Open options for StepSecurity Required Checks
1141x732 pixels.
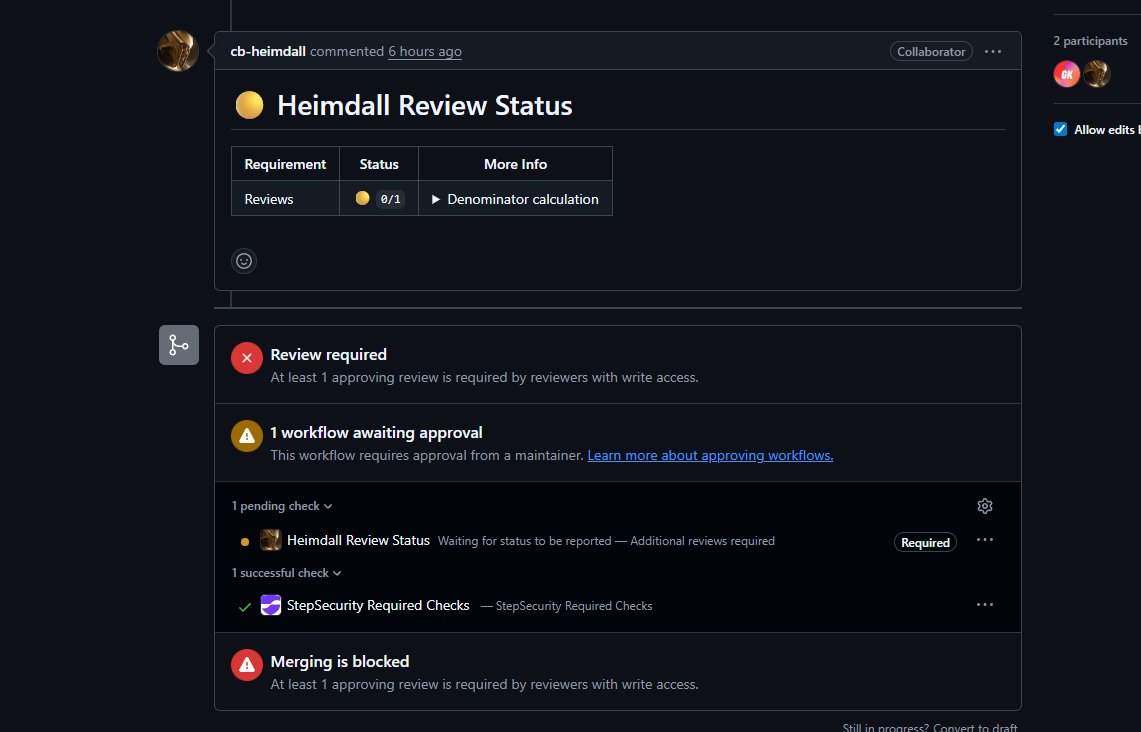point(985,605)
